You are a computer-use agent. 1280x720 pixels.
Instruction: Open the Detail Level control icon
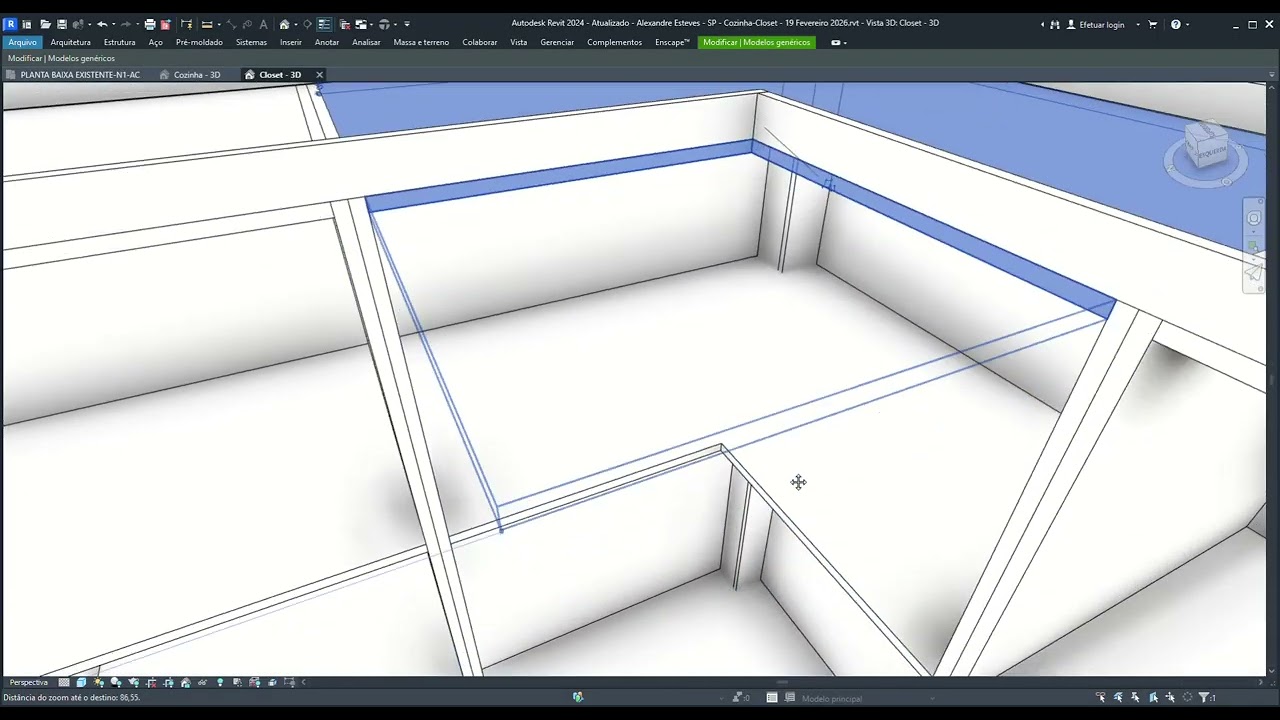64,682
